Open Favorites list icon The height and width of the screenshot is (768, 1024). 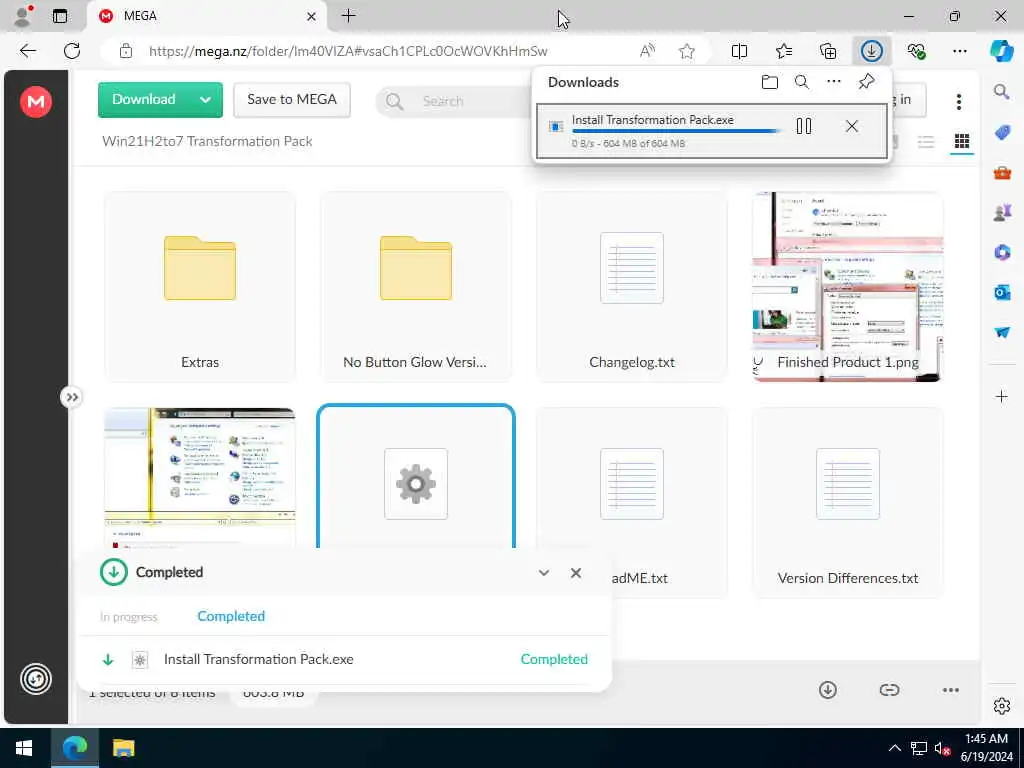pyautogui.click(x=784, y=51)
